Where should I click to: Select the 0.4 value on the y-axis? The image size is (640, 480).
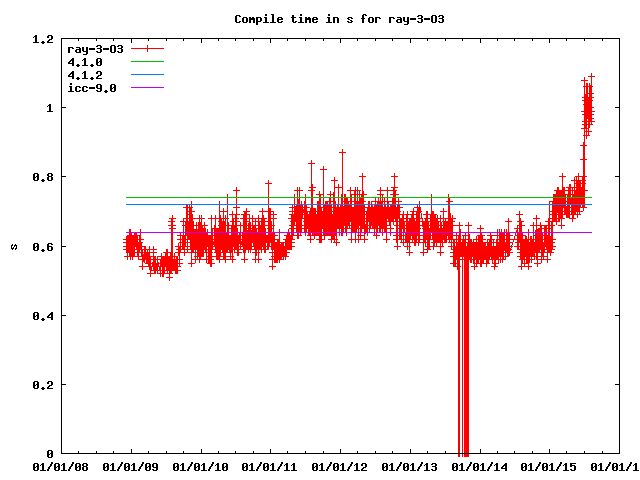point(42,316)
